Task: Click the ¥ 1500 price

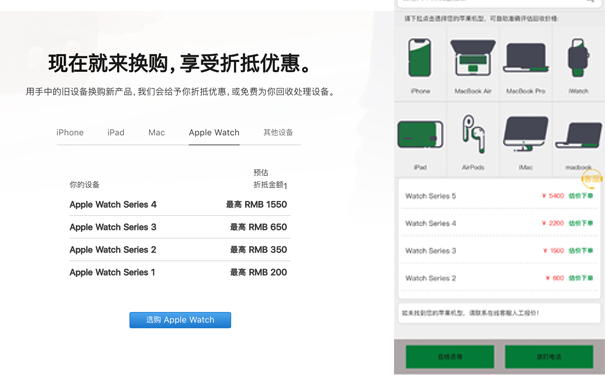Action: pyautogui.click(x=553, y=250)
